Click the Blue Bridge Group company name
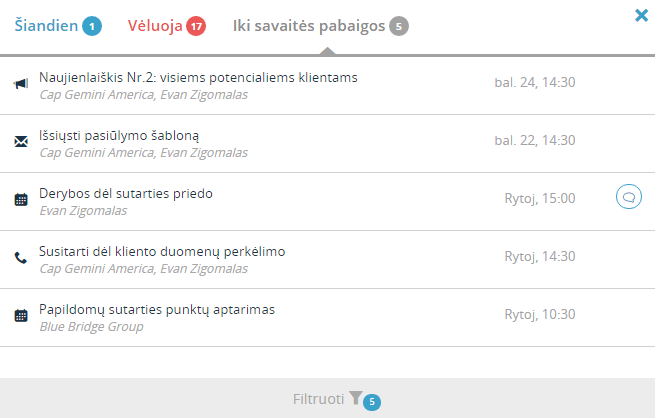 point(91,327)
